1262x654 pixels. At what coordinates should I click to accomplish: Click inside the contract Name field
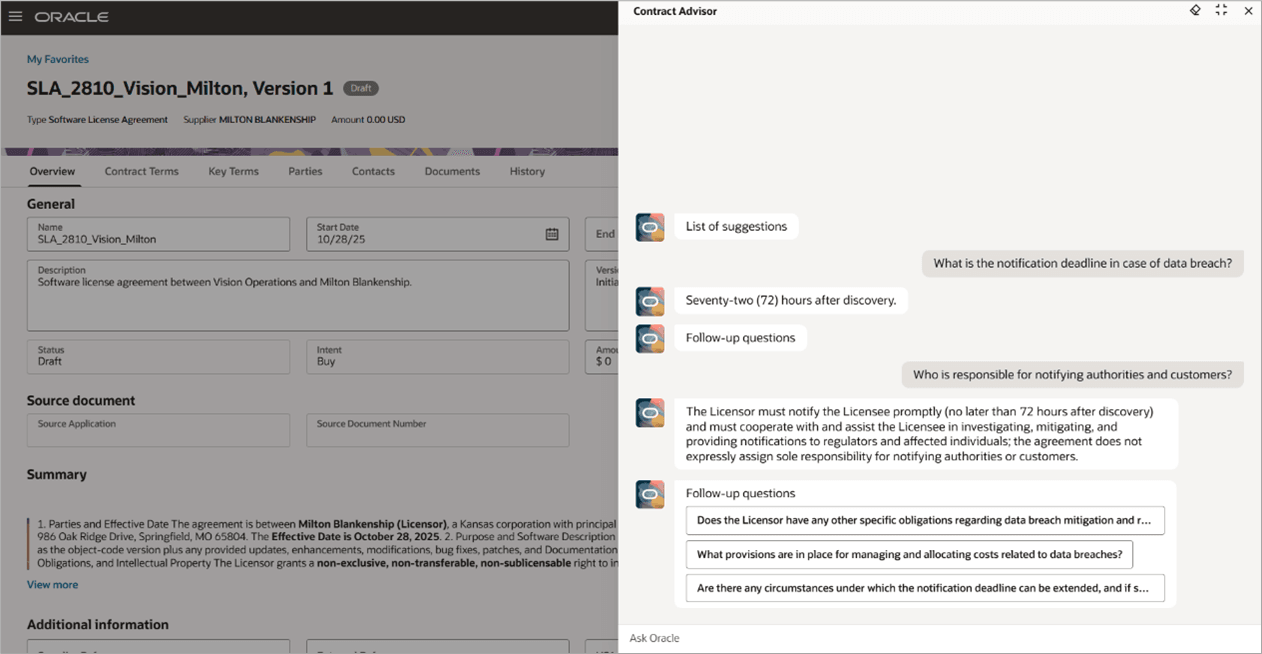click(158, 238)
